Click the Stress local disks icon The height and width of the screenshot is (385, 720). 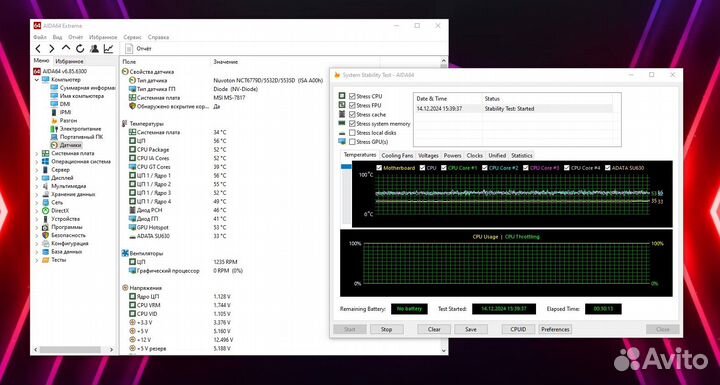pos(342,133)
